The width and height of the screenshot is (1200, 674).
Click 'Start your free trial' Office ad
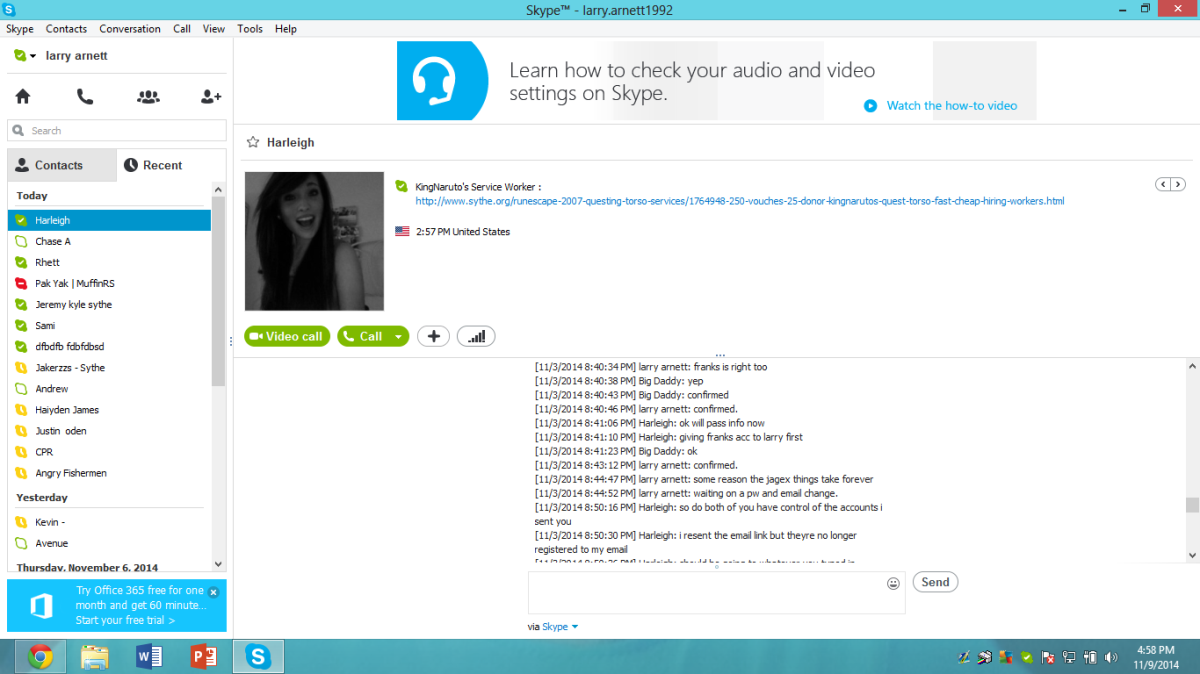tap(125, 620)
